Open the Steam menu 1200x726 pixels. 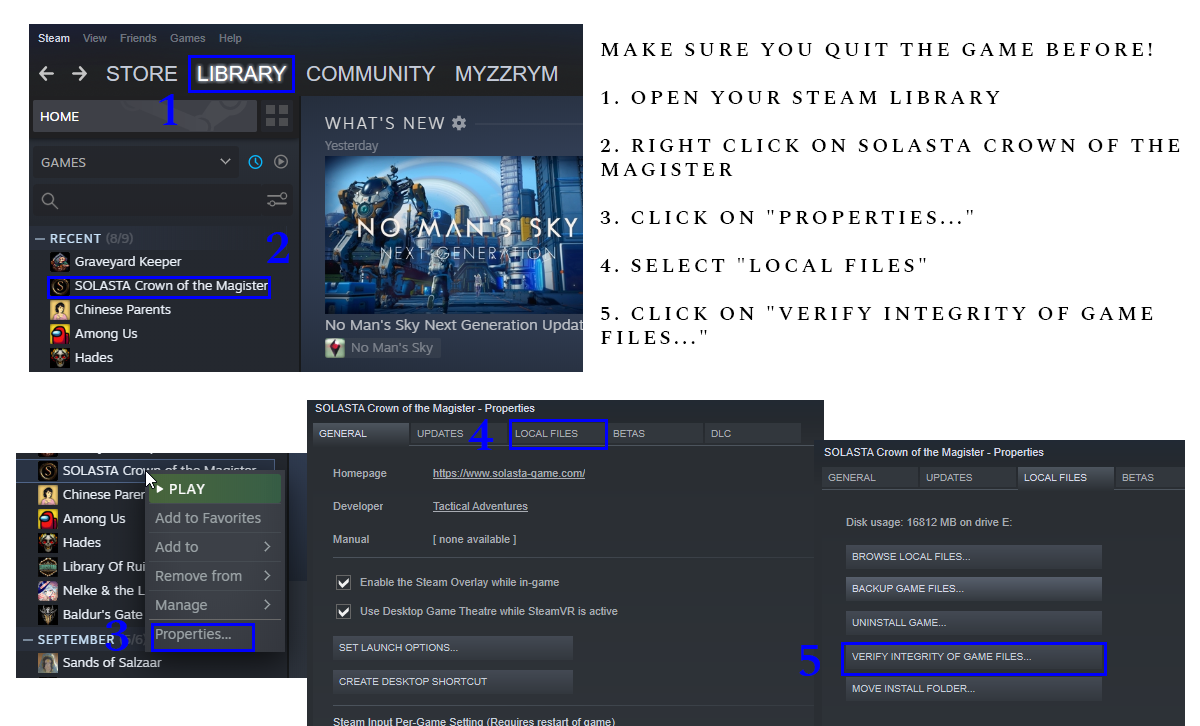click(54, 38)
